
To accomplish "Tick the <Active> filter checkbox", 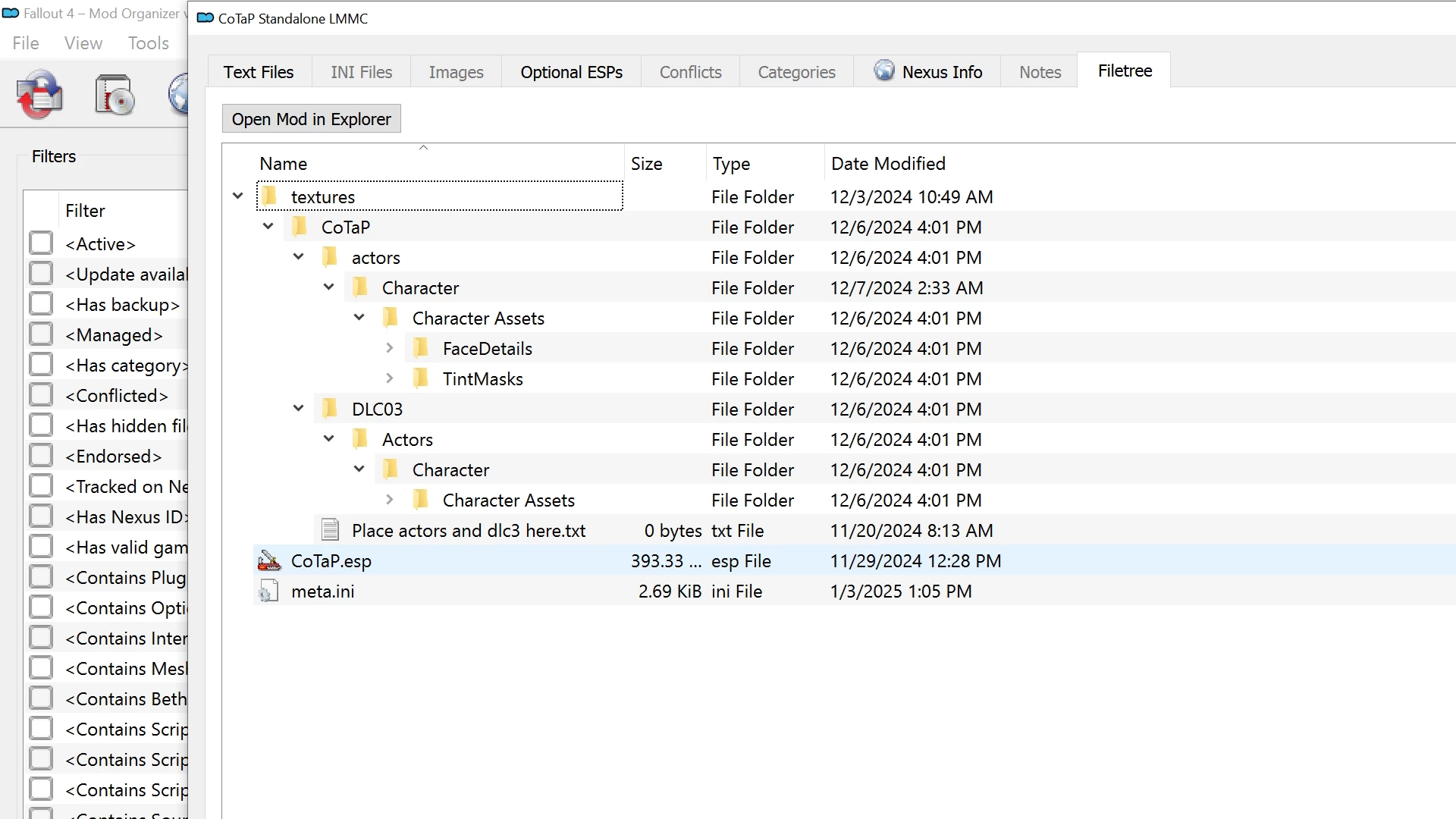I will point(41,243).
